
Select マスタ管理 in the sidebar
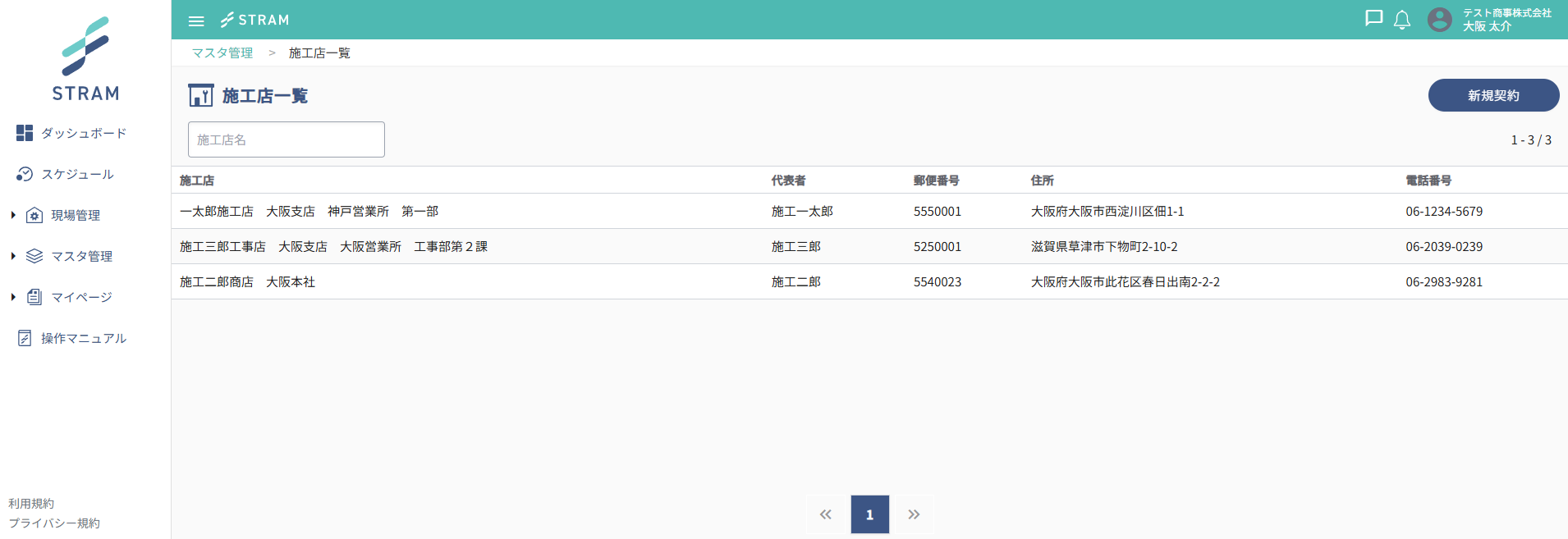(82, 256)
